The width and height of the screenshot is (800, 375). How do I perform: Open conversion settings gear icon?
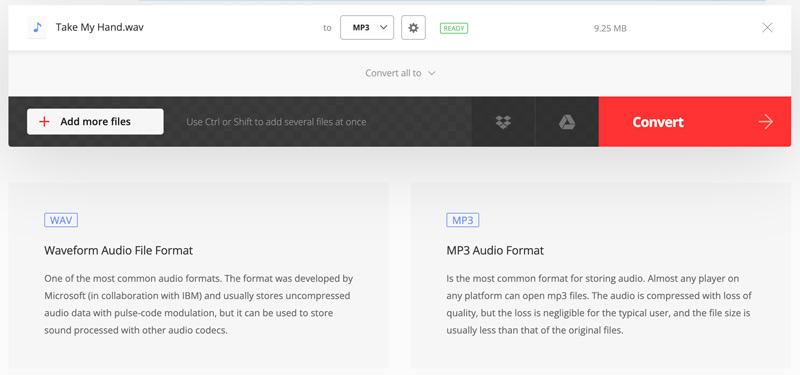point(413,28)
